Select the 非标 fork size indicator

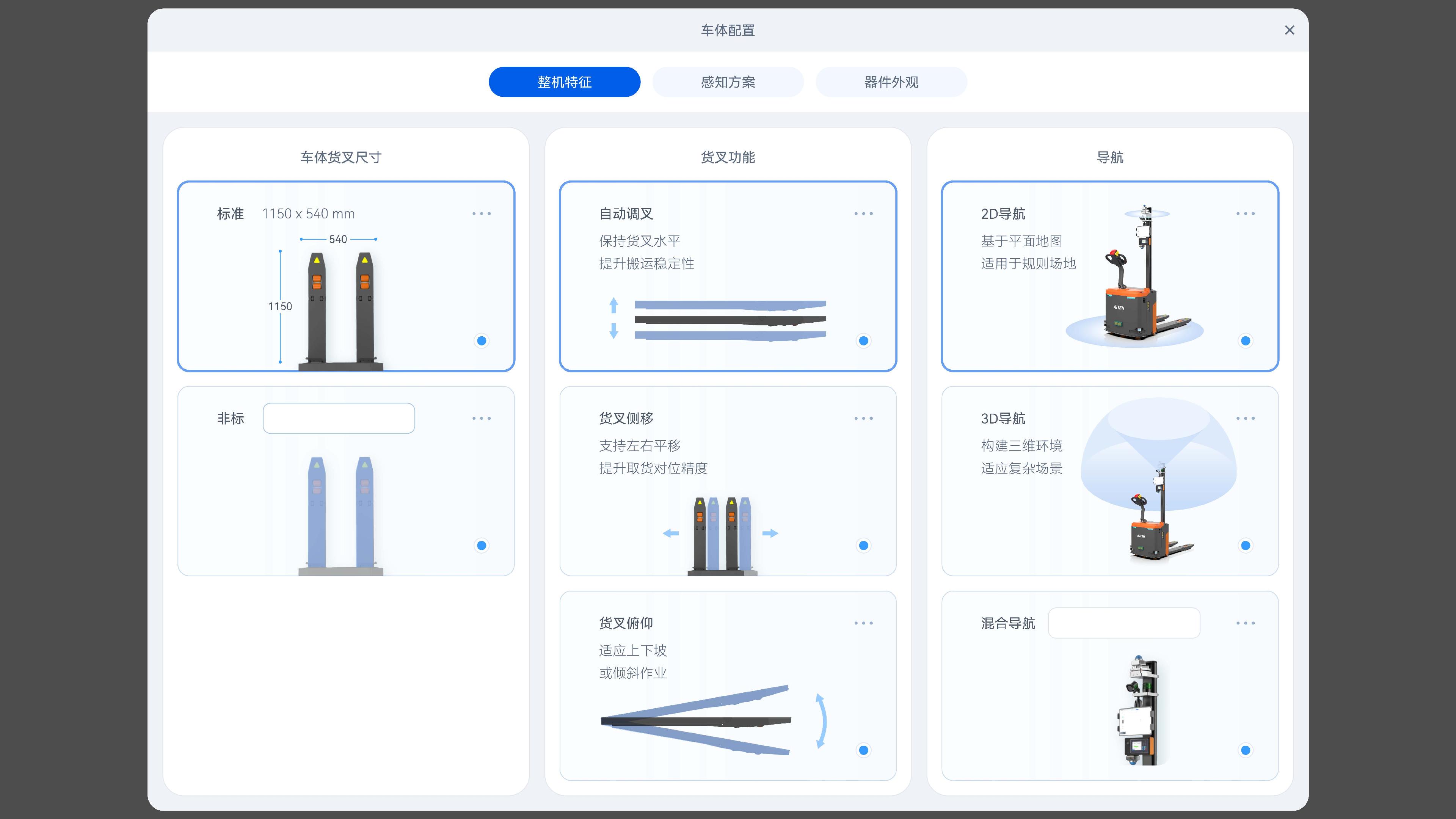[481, 545]
